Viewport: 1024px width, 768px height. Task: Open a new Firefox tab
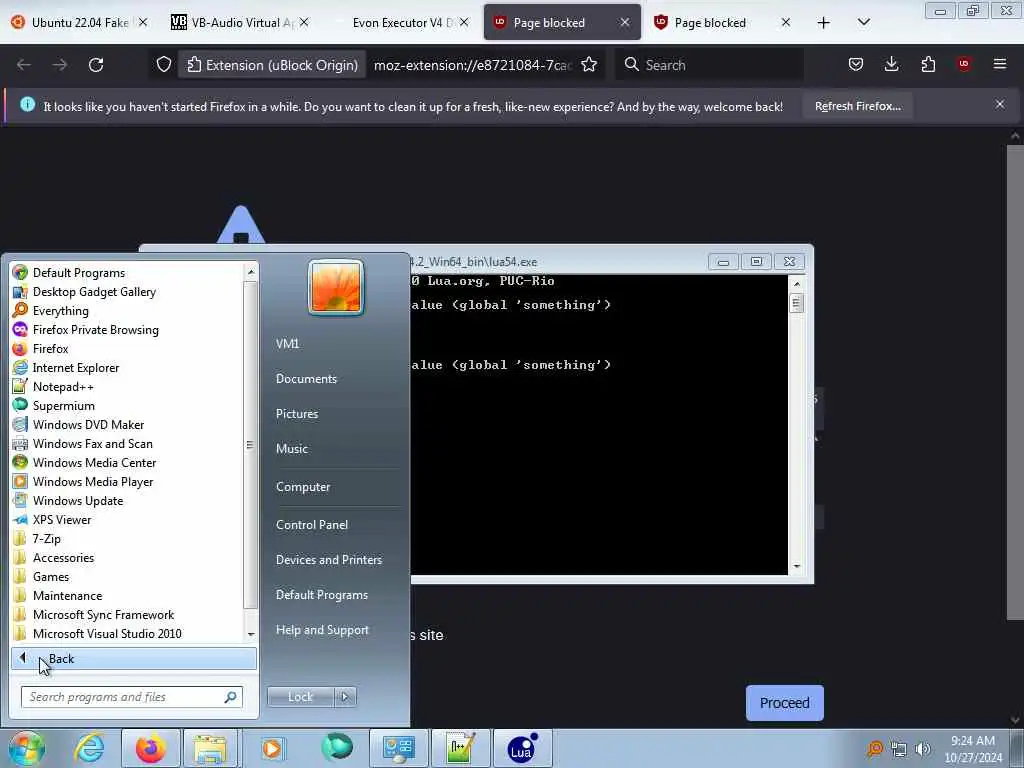tap(824, 23)
